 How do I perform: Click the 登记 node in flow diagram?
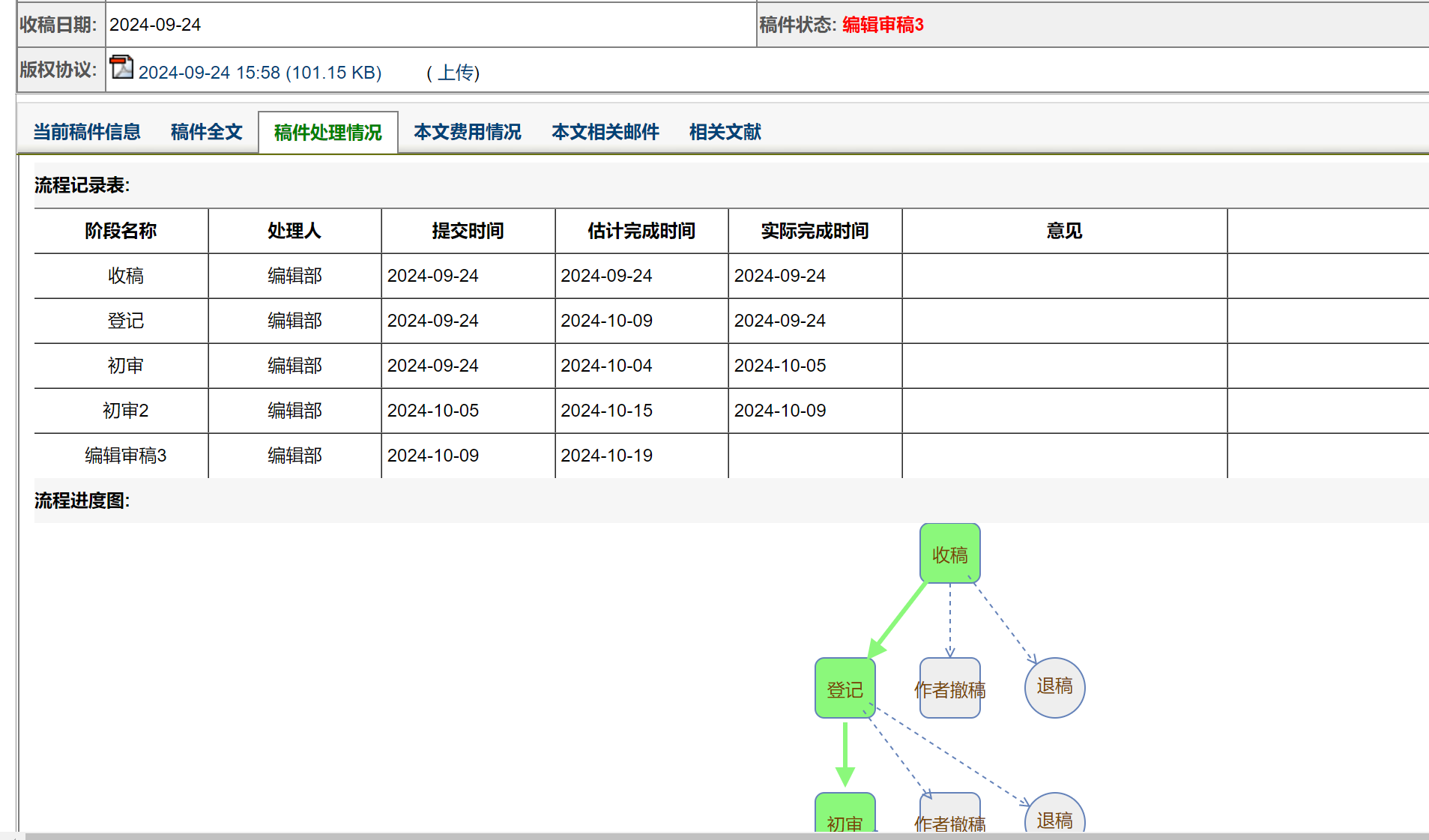tap(845, 689)
